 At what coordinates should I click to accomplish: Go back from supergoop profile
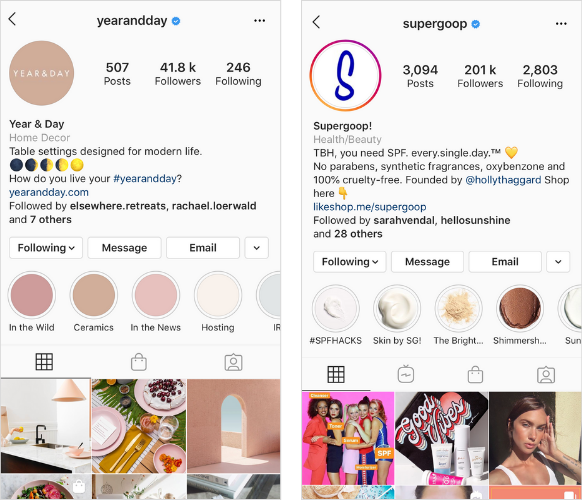pyautogui.click(x=316, y=22)
